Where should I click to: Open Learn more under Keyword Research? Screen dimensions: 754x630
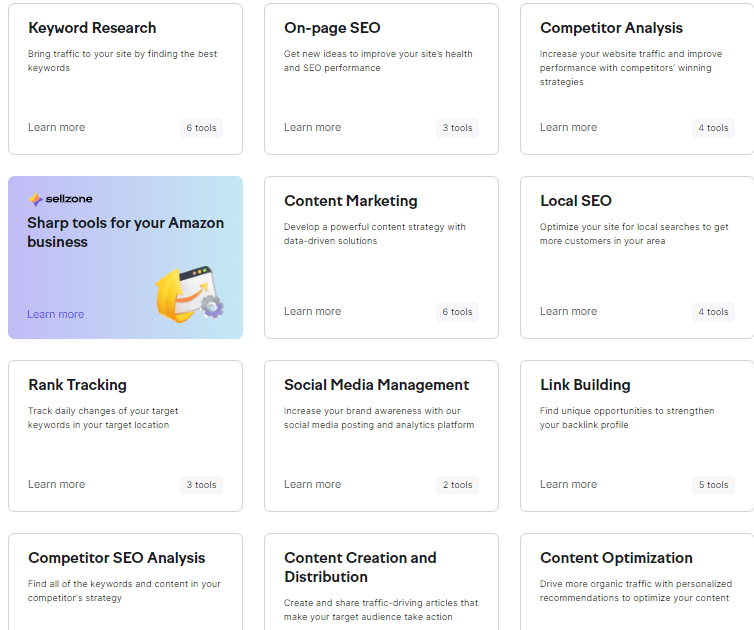point(56,127)
